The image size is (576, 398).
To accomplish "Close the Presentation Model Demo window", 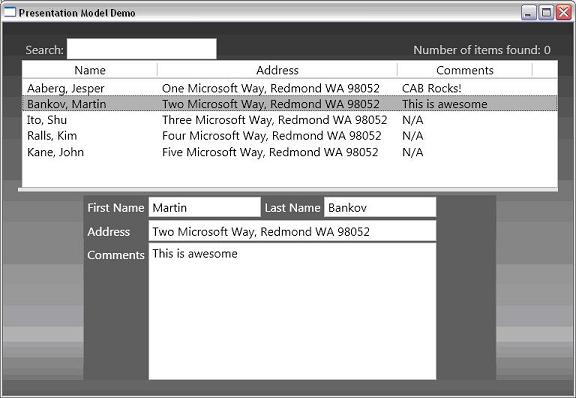I will [564, 13].
